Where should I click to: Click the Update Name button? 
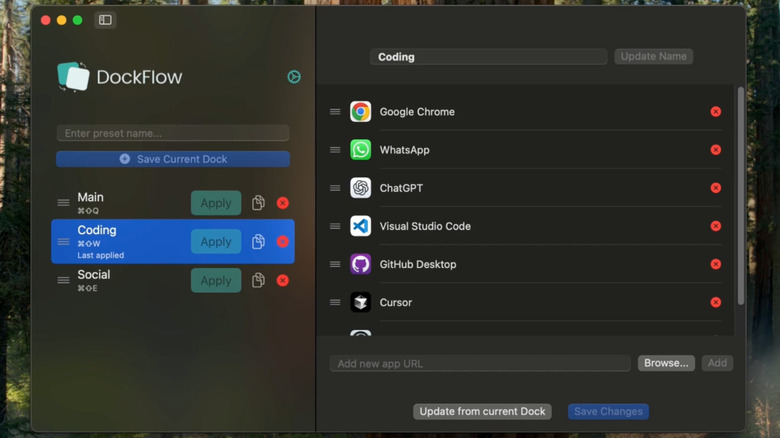[654, 56]
